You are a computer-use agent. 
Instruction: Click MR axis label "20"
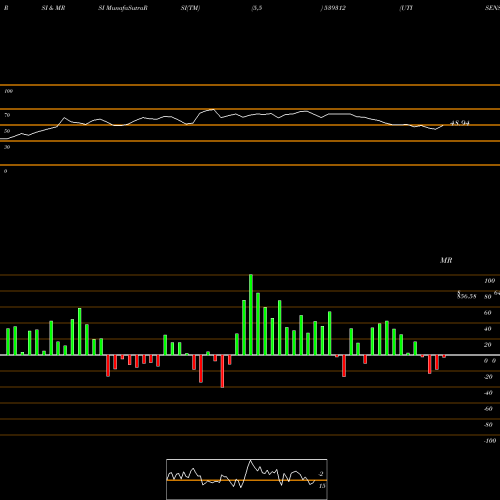[488, 345]
